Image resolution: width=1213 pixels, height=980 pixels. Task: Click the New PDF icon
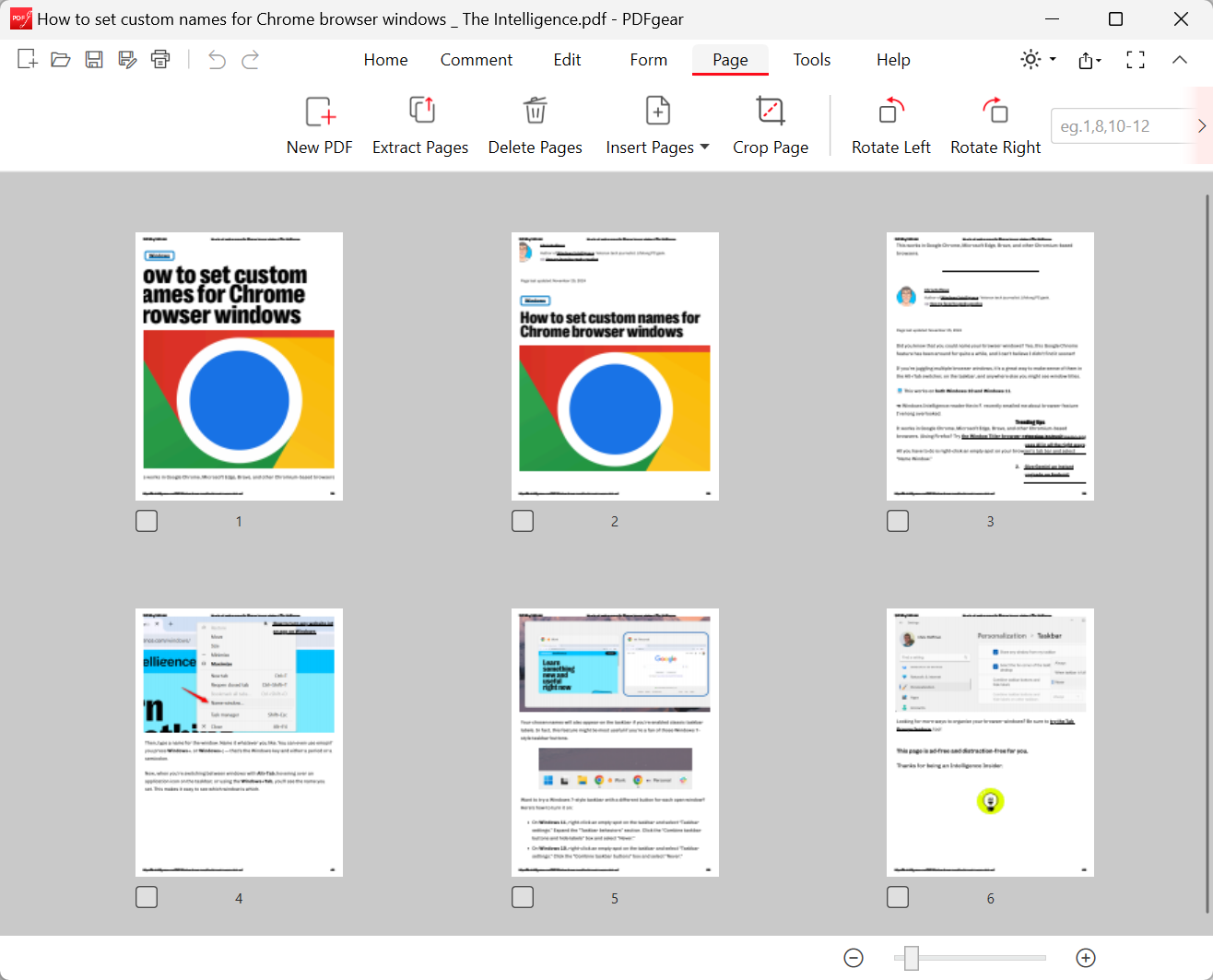click(x=320, y=112)
